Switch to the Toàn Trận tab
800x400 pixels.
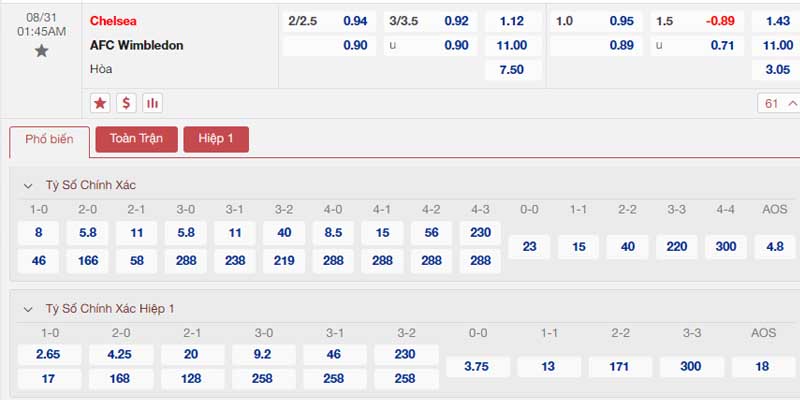click(x=136, y=139)
